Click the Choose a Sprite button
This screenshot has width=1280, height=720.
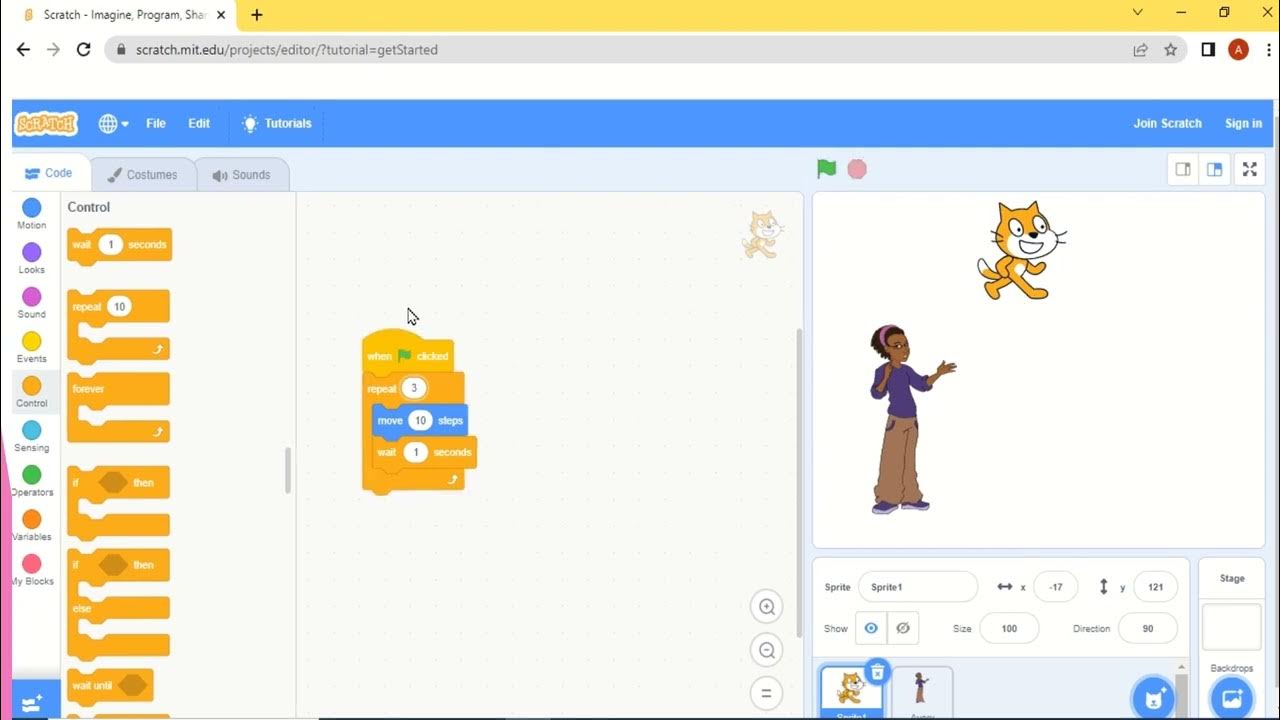pyautogui.click(x=1153, y=696)
